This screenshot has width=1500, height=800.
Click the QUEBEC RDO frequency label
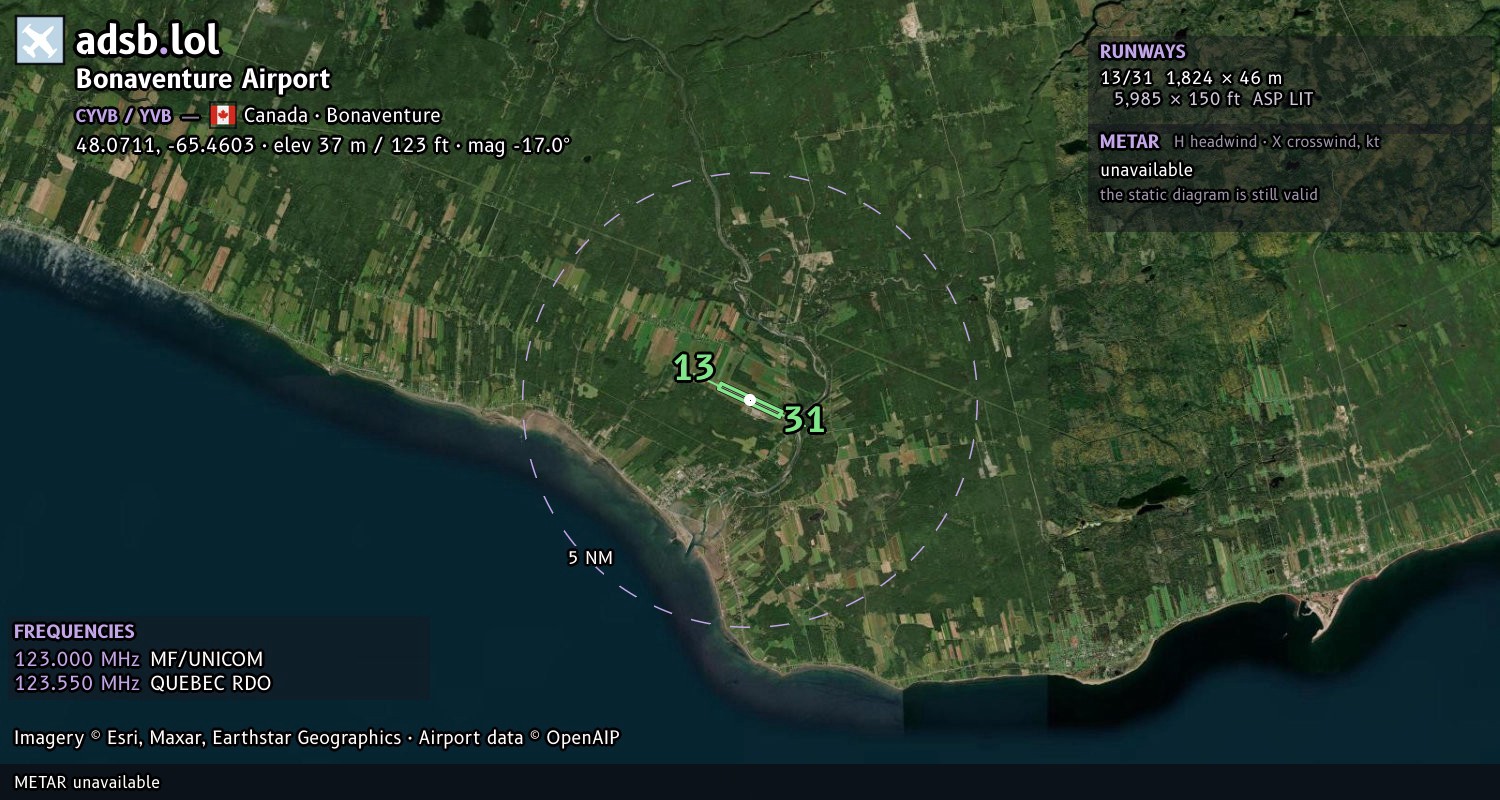tap(210, 684)
